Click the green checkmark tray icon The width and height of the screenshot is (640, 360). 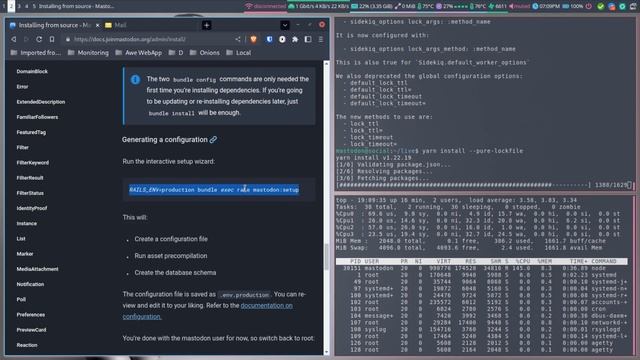tap(600, 6)
